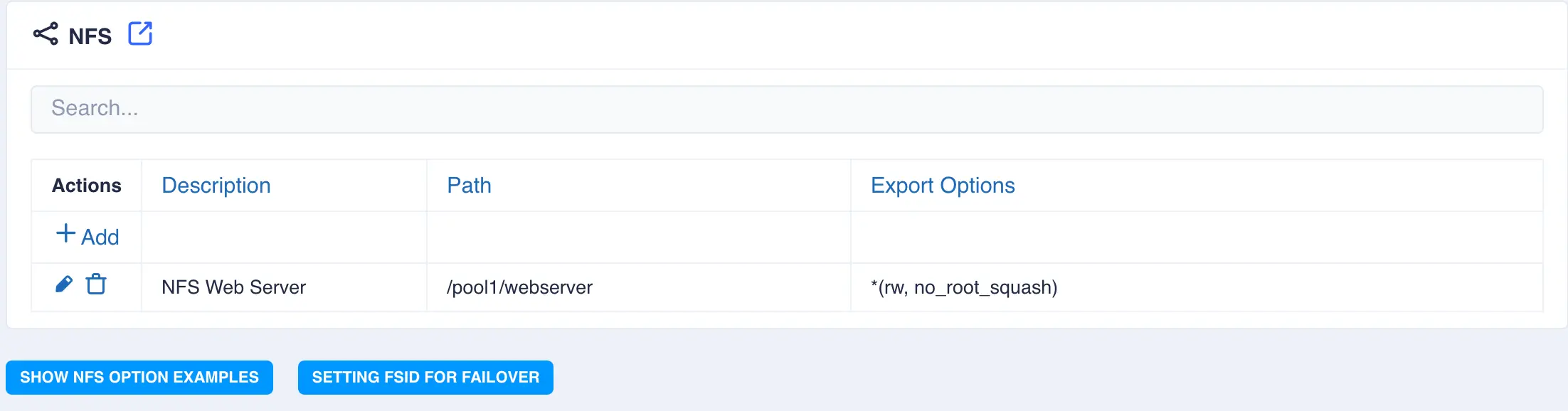The height and width of the screenshot is (411, 1568).
Task: Delete the NFS Web Server export
Action: click(x=96, y=284)
